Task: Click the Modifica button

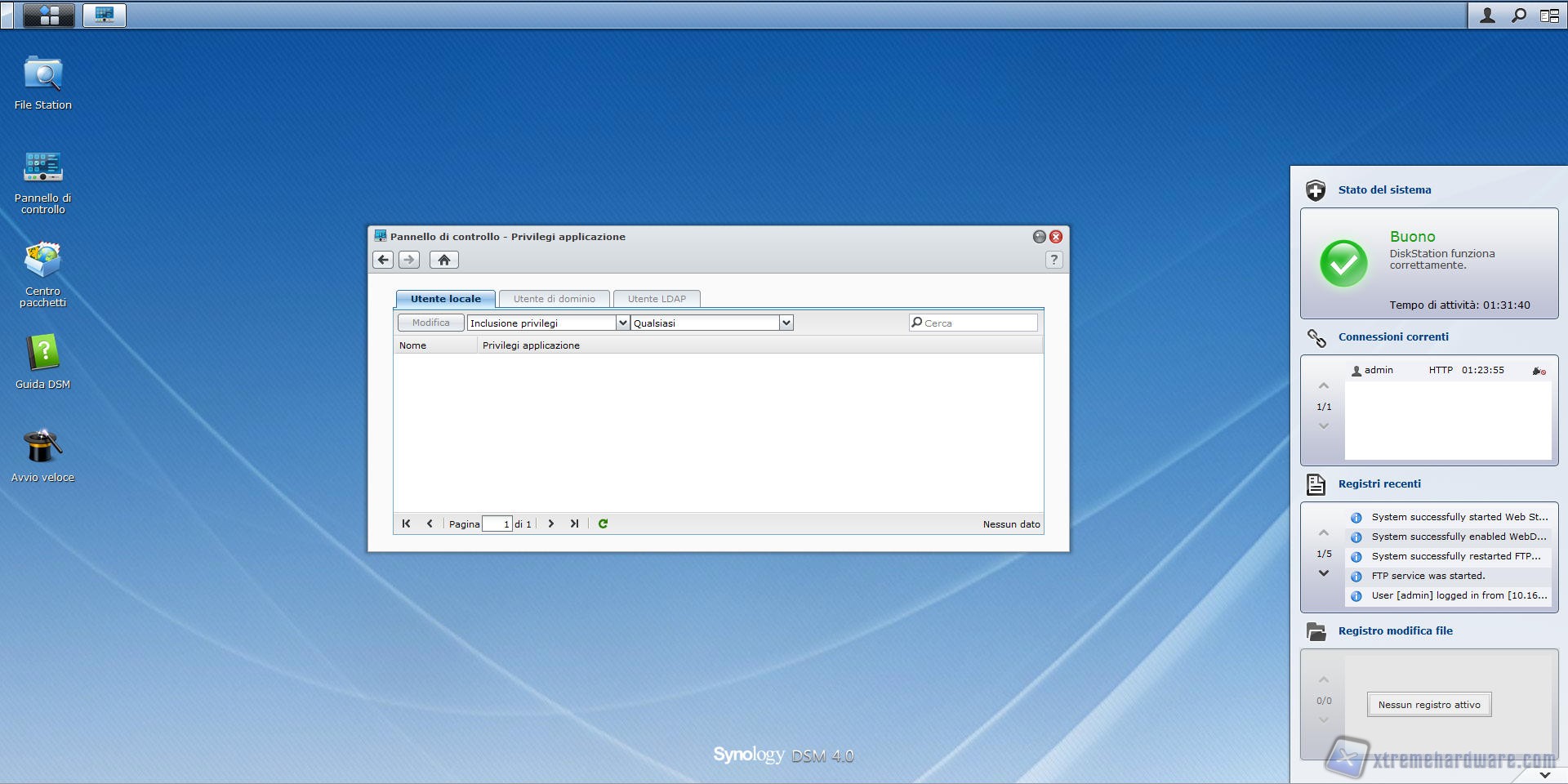Action: (430, 323)
